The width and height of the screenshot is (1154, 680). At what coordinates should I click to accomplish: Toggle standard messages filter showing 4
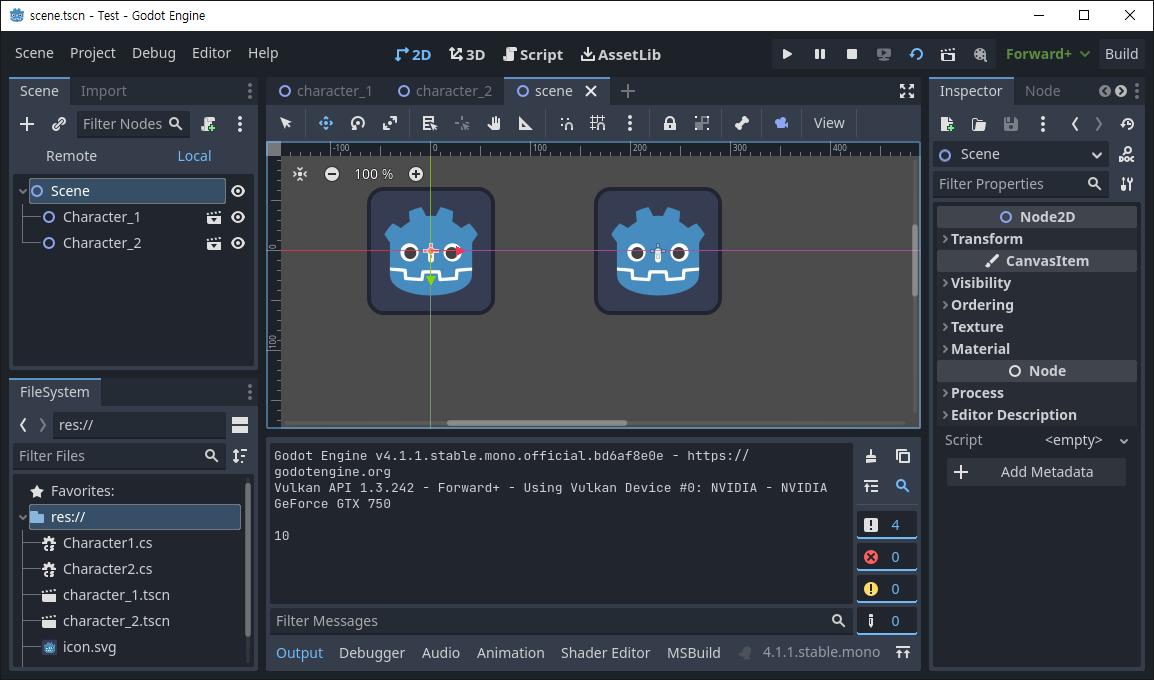[x=887, y=525]
